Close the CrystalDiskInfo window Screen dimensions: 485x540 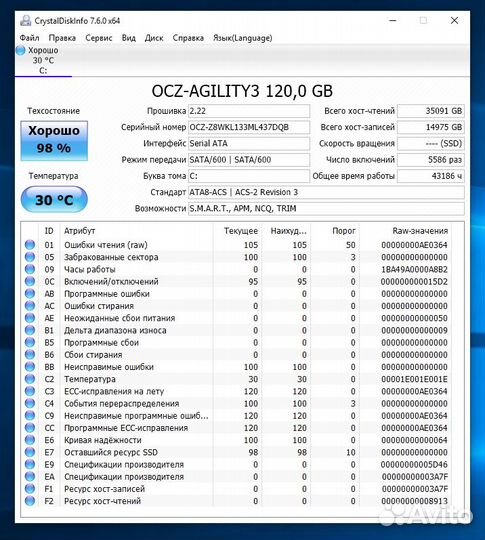(x=454, y=21)
